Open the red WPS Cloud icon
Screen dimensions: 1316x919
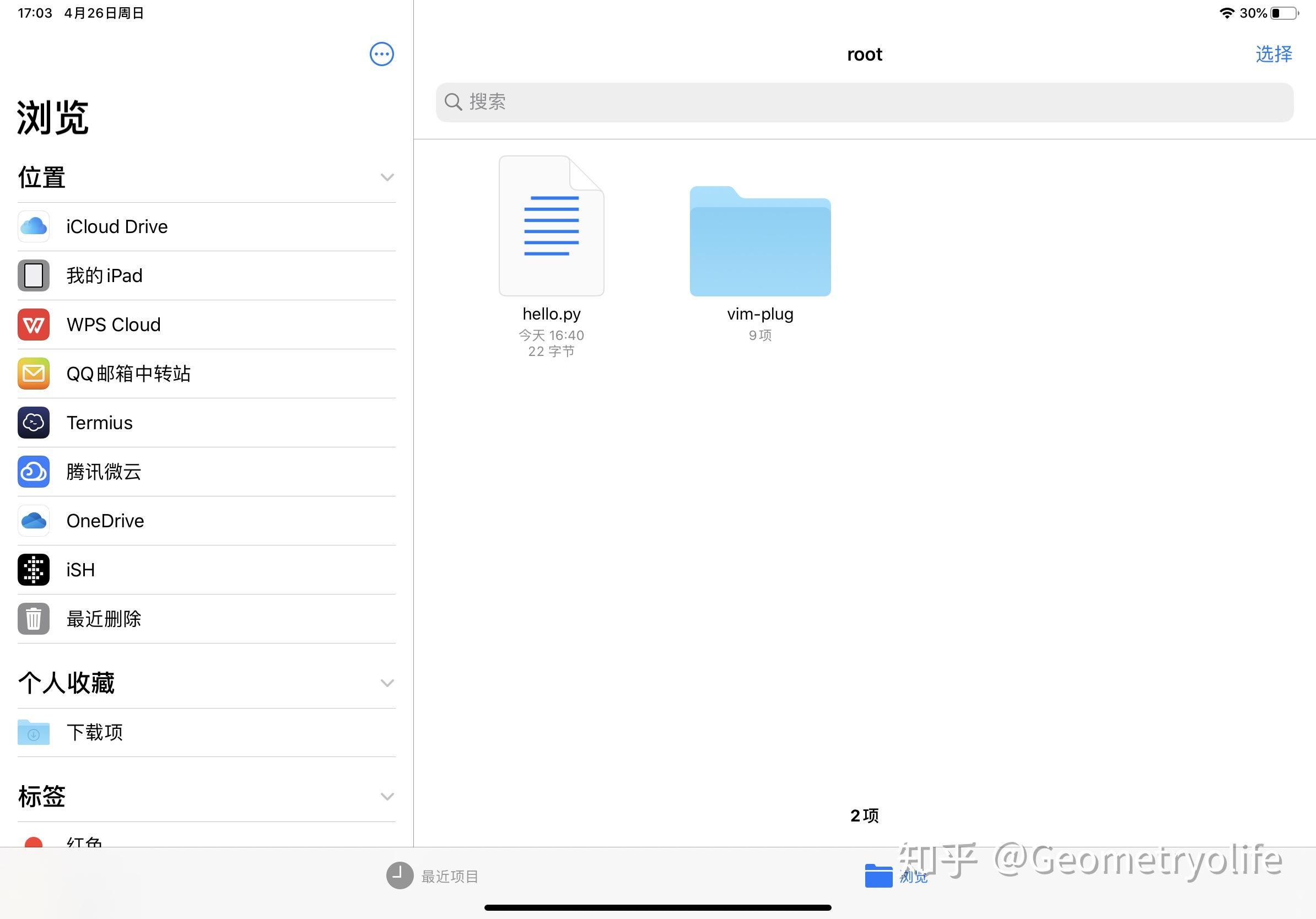pyautogui.click(x=34, y=325)
